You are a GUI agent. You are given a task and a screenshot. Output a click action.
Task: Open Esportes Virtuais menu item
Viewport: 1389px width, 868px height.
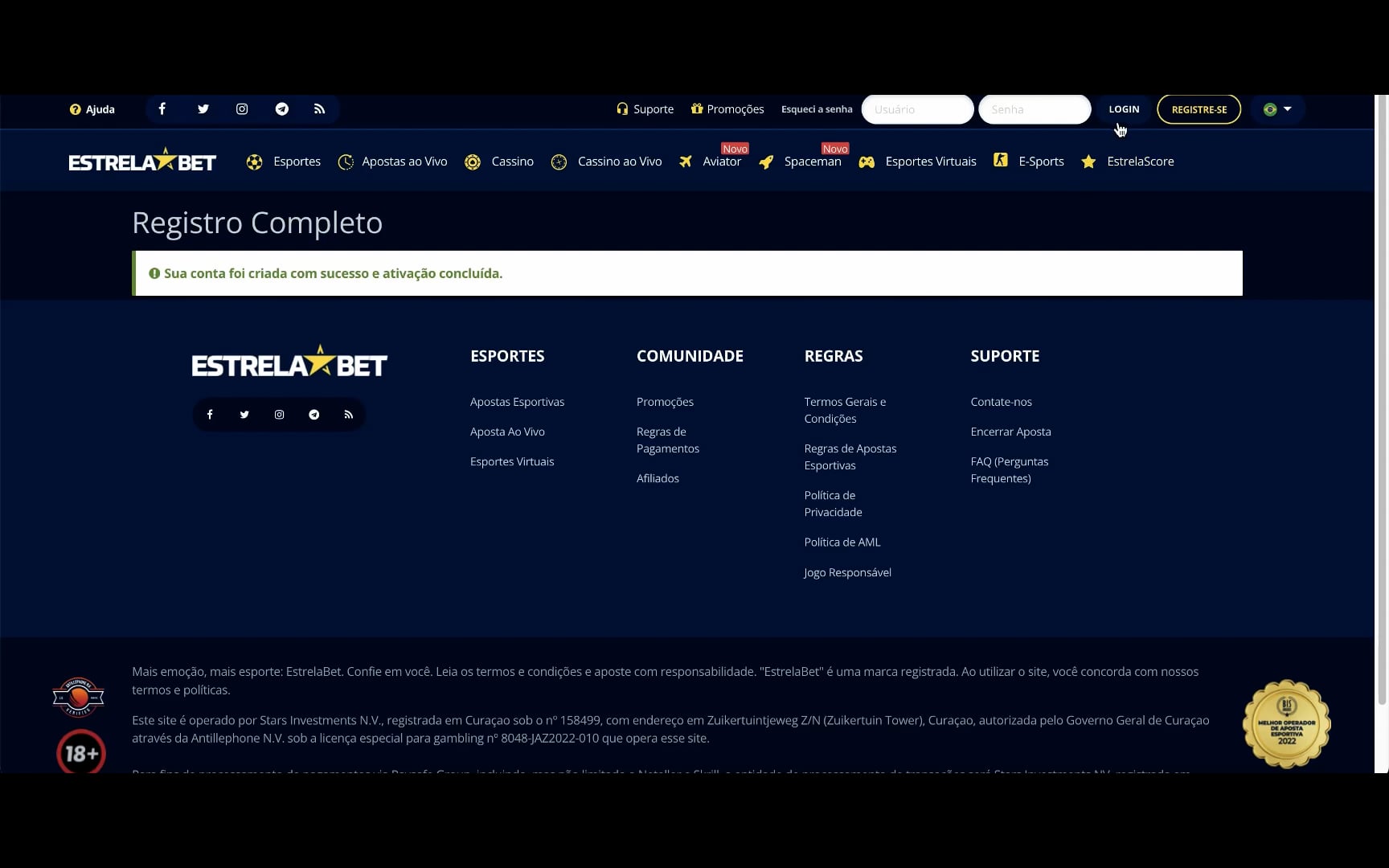(931, 162)
